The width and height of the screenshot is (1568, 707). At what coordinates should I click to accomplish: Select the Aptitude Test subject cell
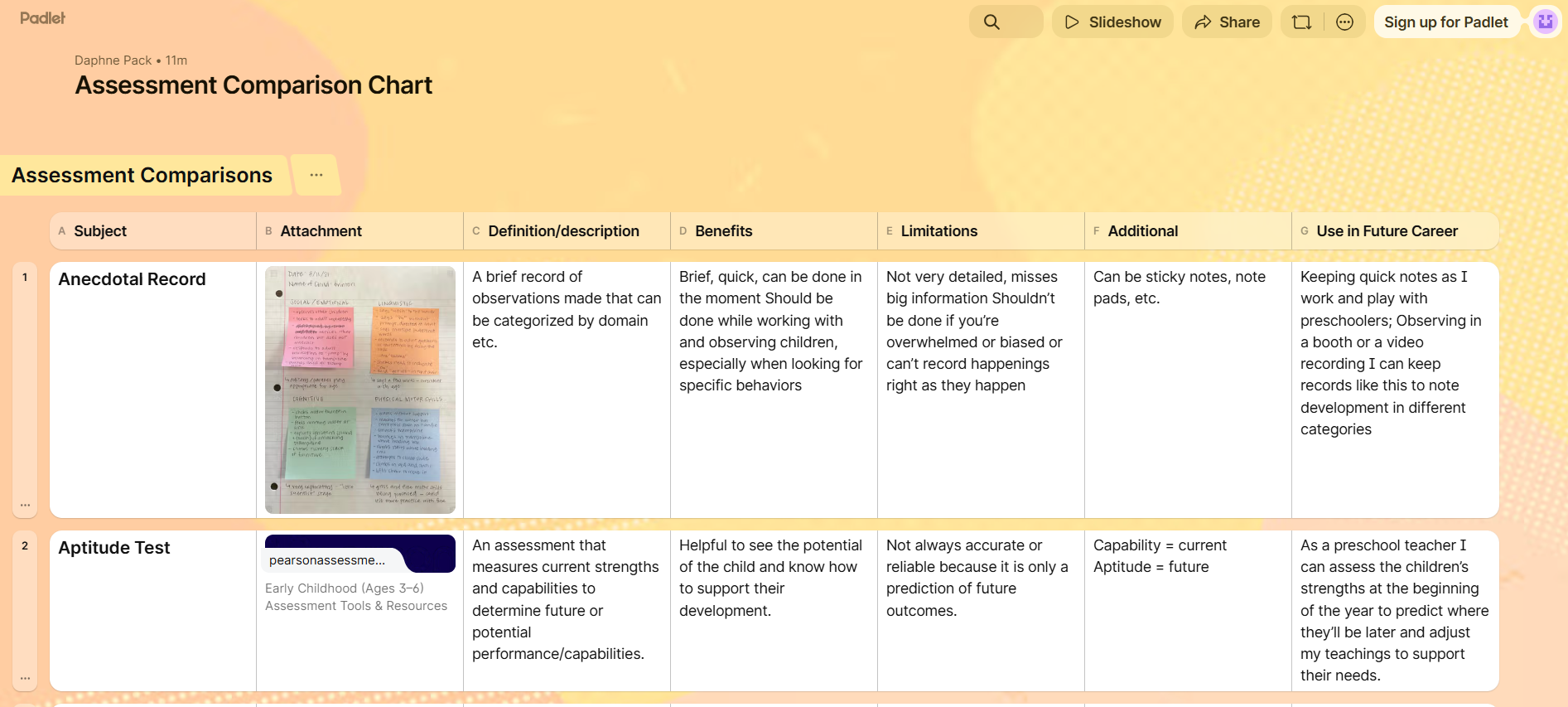click(x=114, y=548)
